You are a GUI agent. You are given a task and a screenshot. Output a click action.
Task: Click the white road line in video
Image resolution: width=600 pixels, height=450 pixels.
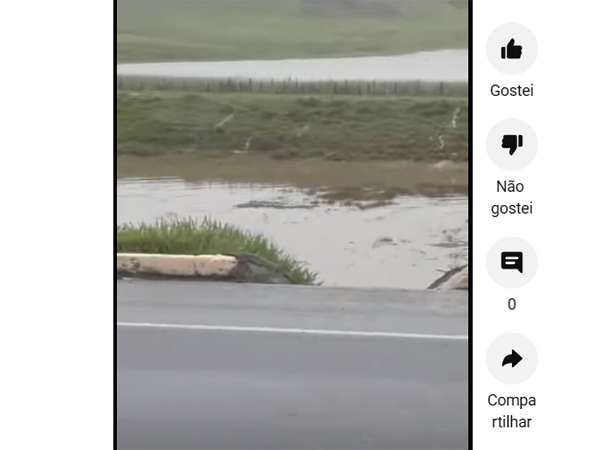click(293, 331)
